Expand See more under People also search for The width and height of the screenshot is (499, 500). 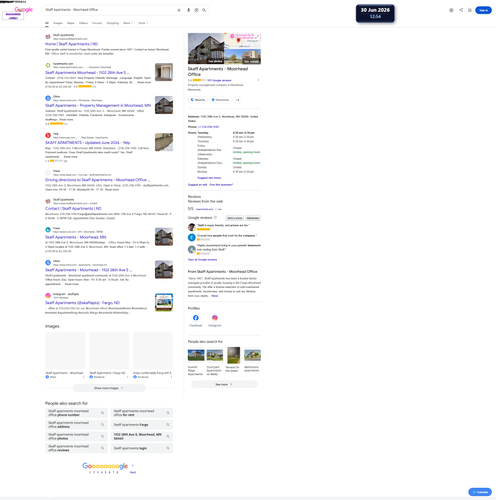click(224, 384)
